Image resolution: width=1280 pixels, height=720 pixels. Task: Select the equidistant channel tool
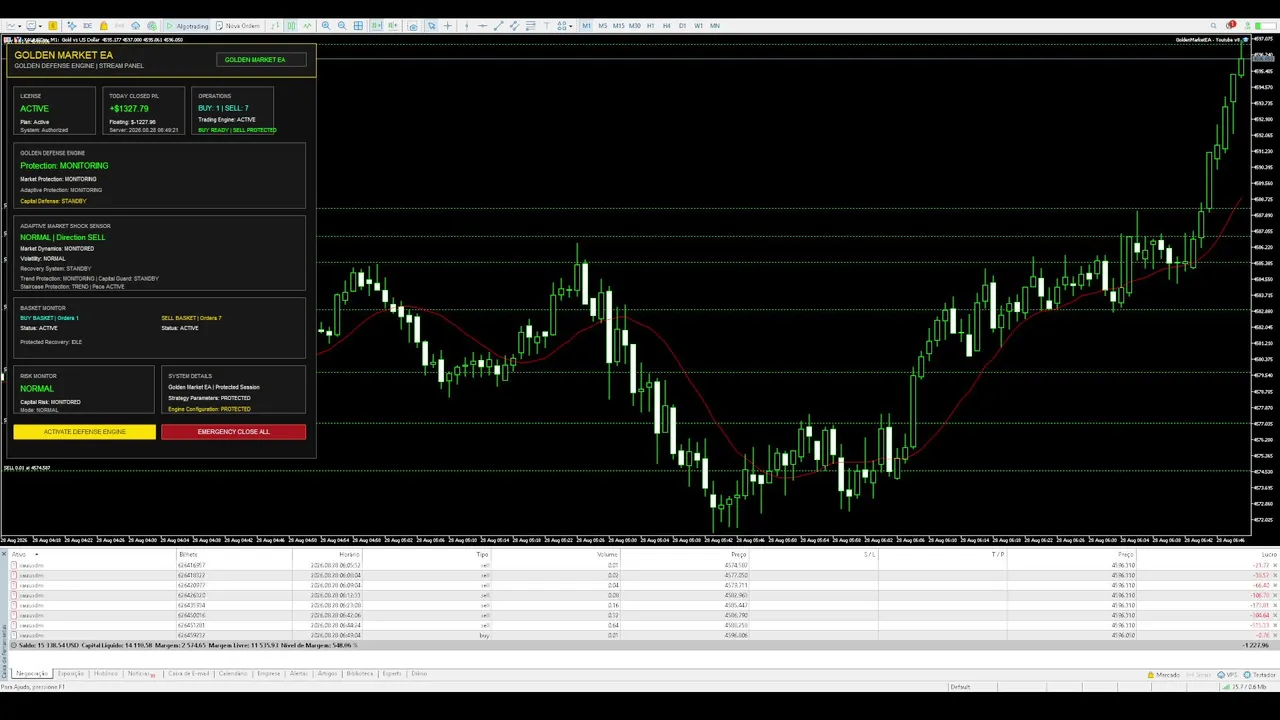click(x=514, y=25)
